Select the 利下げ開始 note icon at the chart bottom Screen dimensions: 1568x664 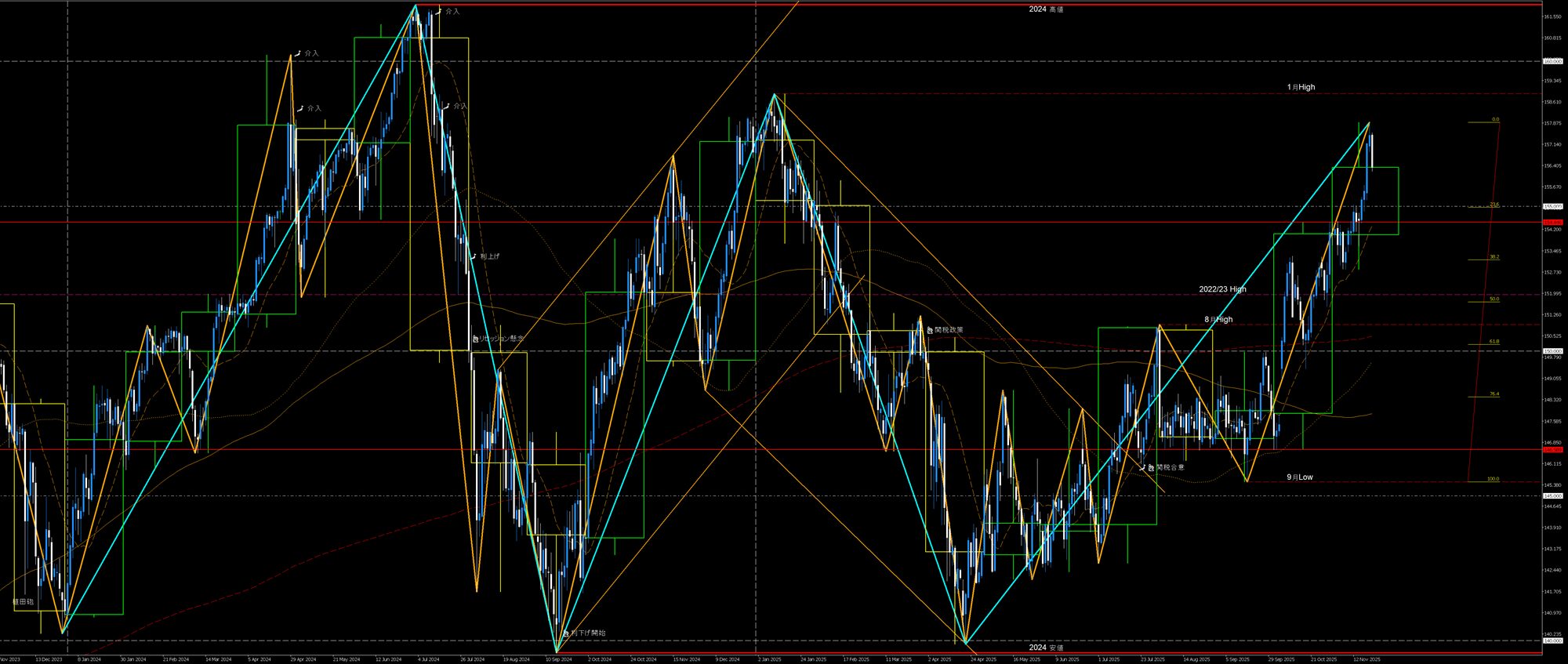[x=565, y=633]
